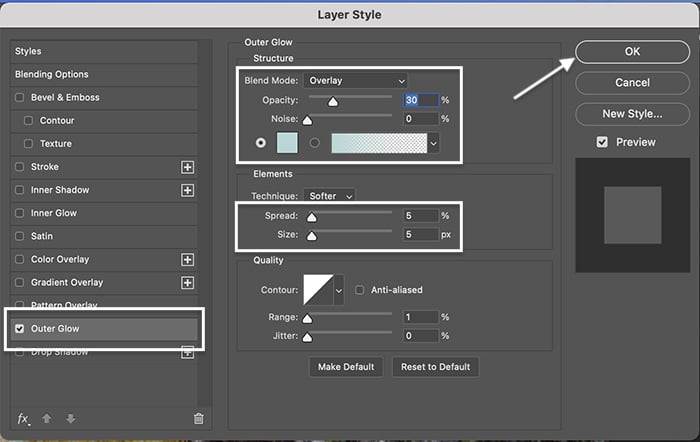Enable the Anti-aliased checkbox
The height and width of the screenshot is (442, 700).
(359, 290)
